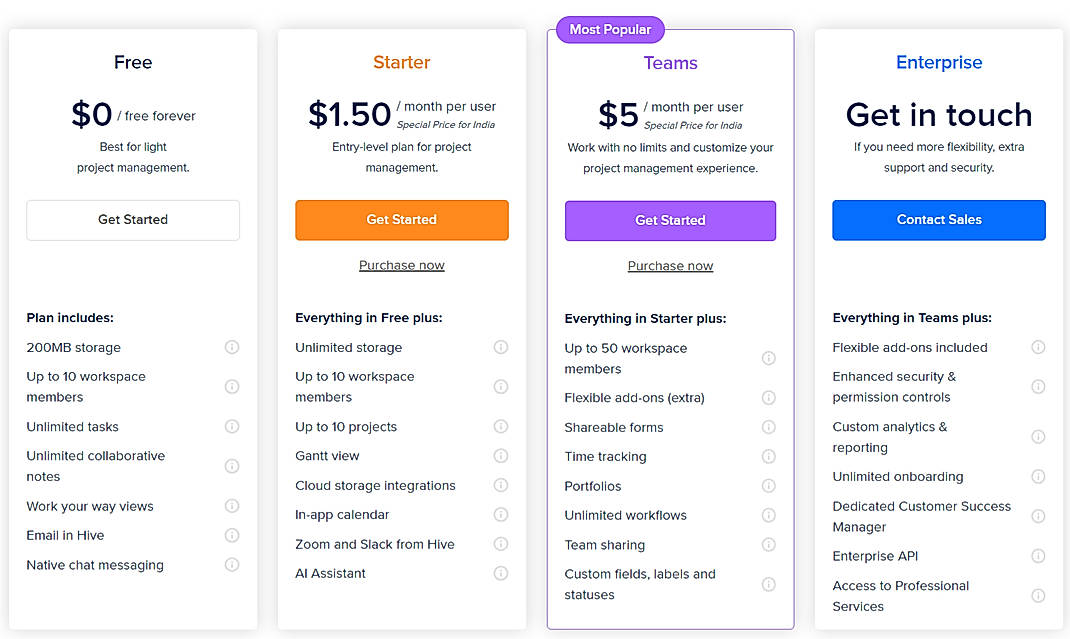Image resolution: width=1070 pixels, height=639 pixels.
Task: Click info icon beside Unlimited tasks
Action: coord(232,426)
